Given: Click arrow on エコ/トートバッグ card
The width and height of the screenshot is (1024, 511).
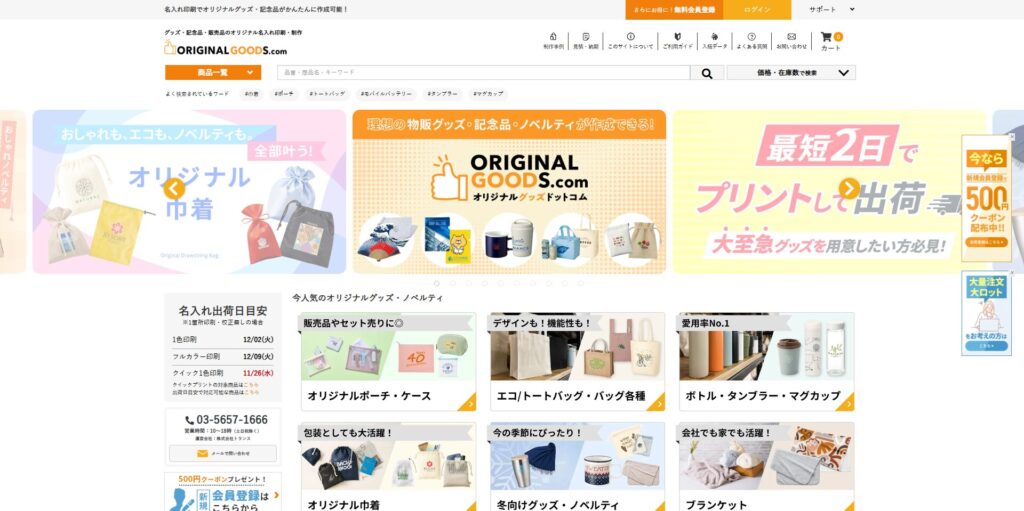Looking at the screenshot, I should (x=656, y=403).
